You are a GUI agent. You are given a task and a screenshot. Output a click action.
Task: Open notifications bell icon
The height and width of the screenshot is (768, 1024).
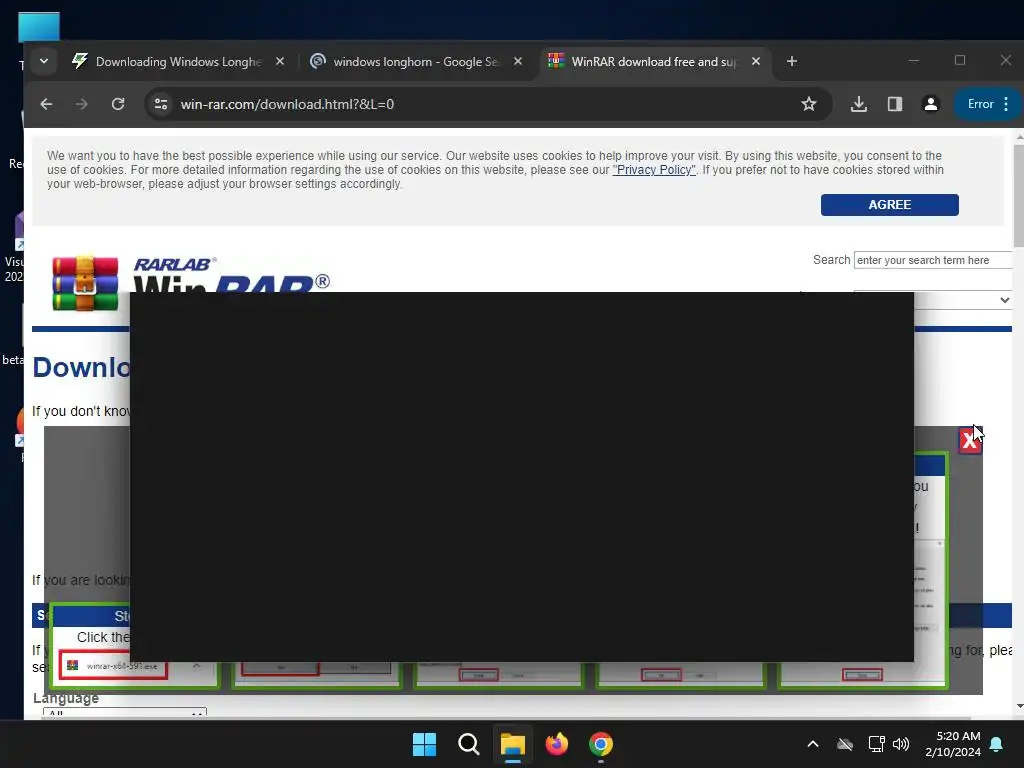point(997,744)
